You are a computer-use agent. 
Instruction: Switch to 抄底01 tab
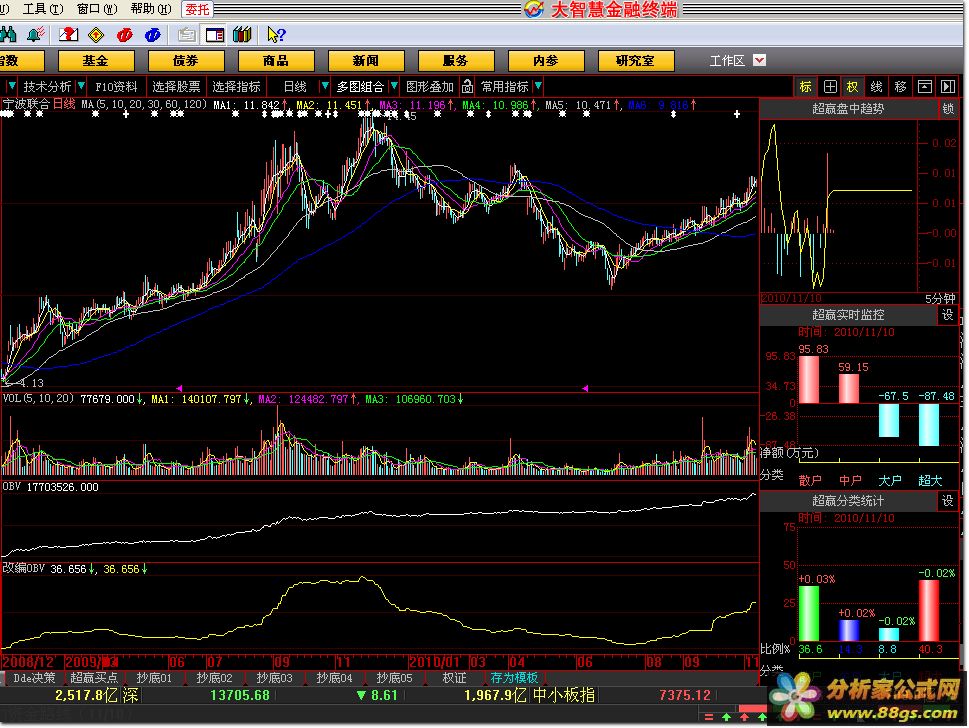click(154, 678)
